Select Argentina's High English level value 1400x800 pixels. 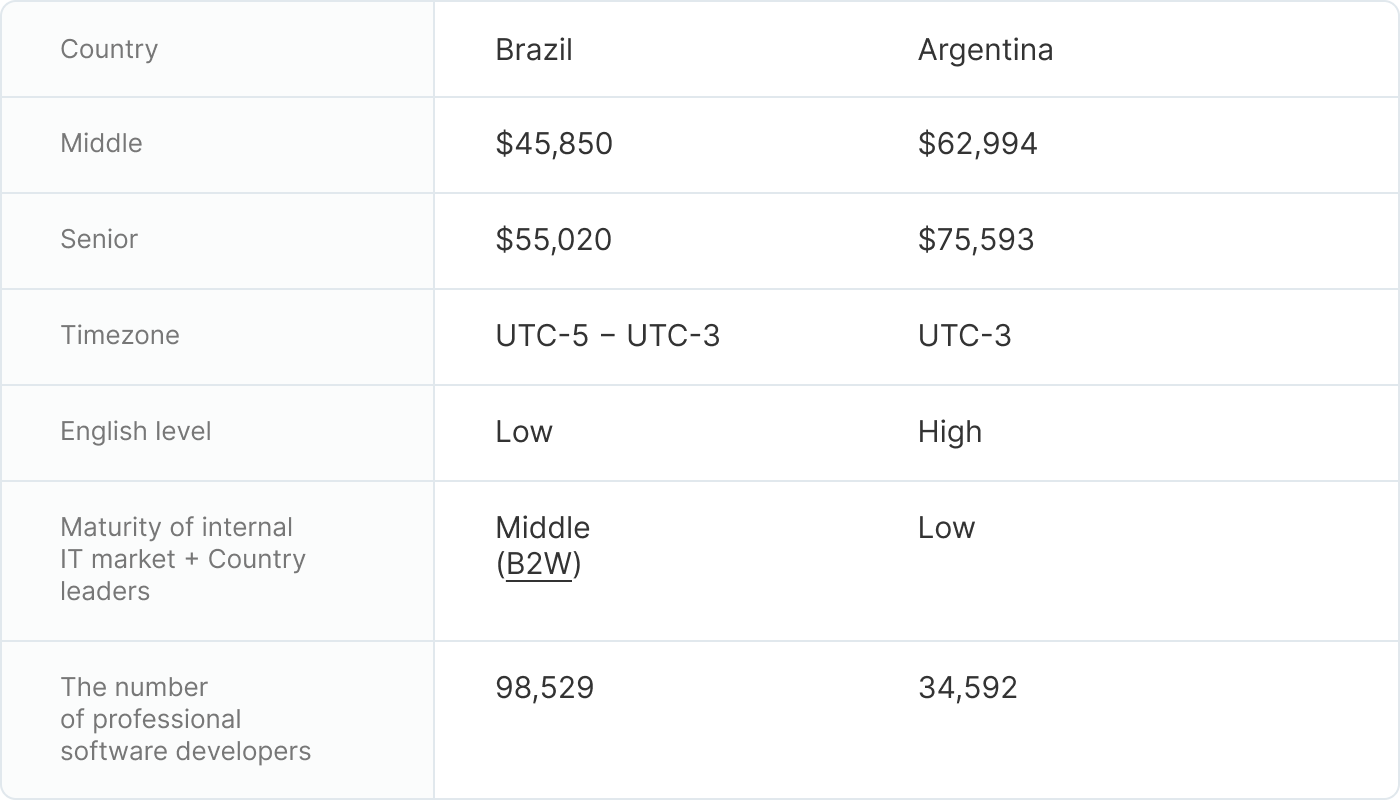tap(949, 432)
